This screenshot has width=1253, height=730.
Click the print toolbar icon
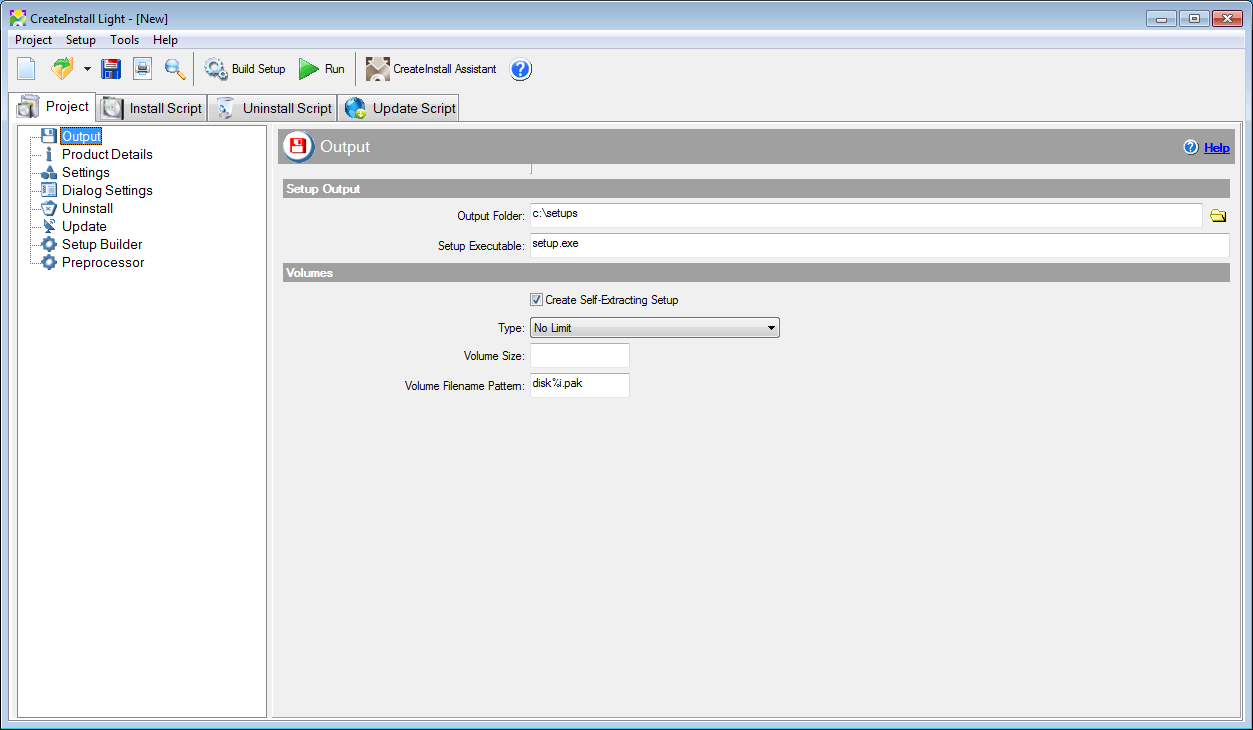click(x=143, y=69)
